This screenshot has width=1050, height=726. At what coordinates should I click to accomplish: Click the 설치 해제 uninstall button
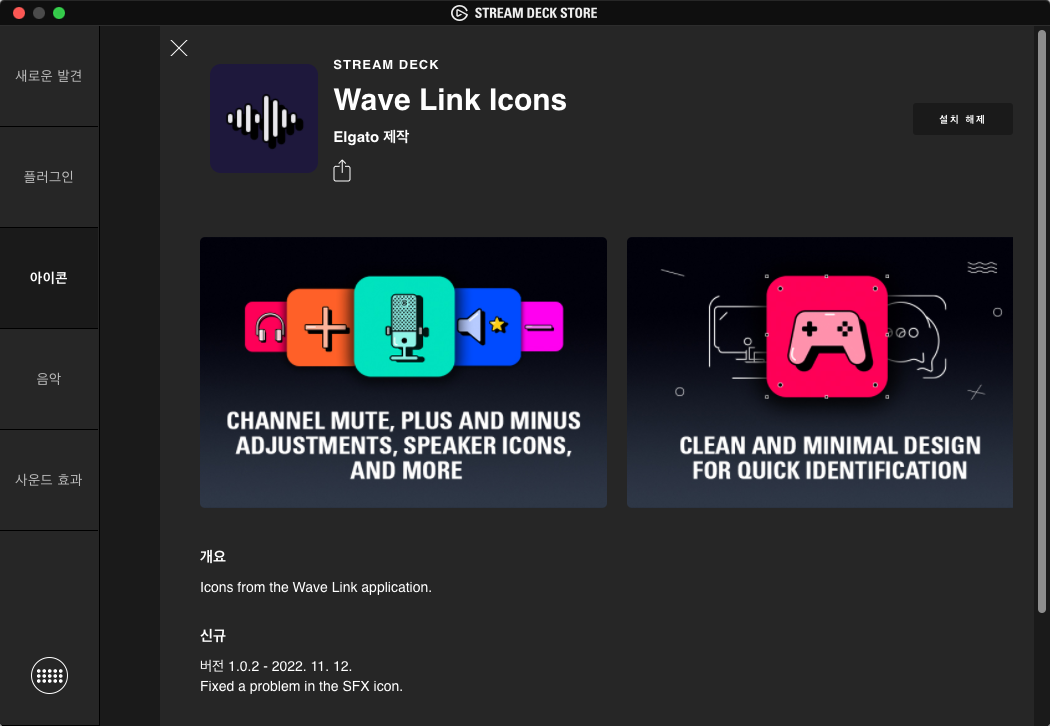[962, 119]
